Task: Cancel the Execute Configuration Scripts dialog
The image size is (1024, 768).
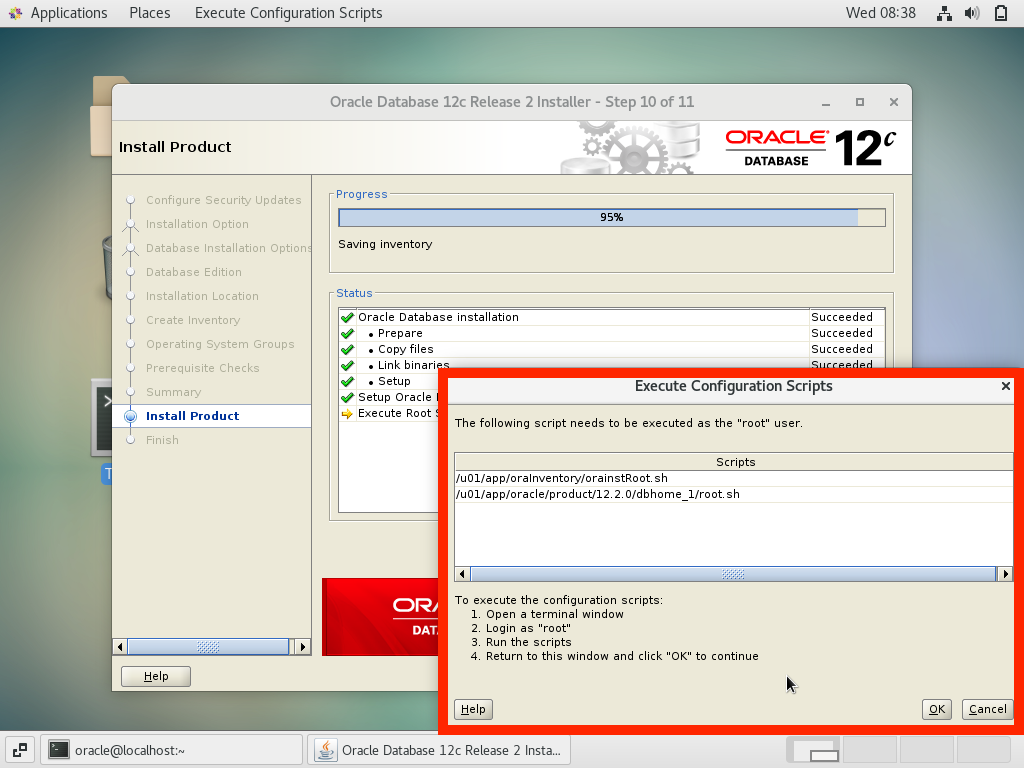Action: coord(987,709)
